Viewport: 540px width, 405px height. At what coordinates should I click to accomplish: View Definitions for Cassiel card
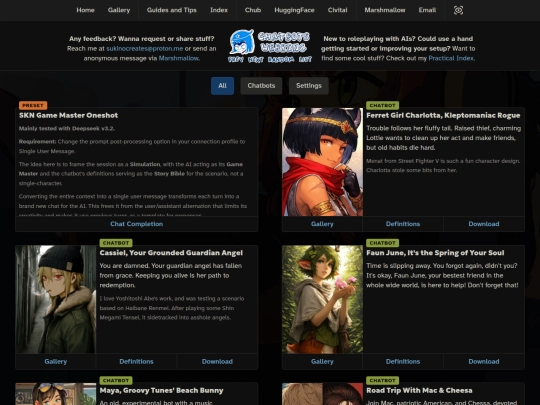136,362
